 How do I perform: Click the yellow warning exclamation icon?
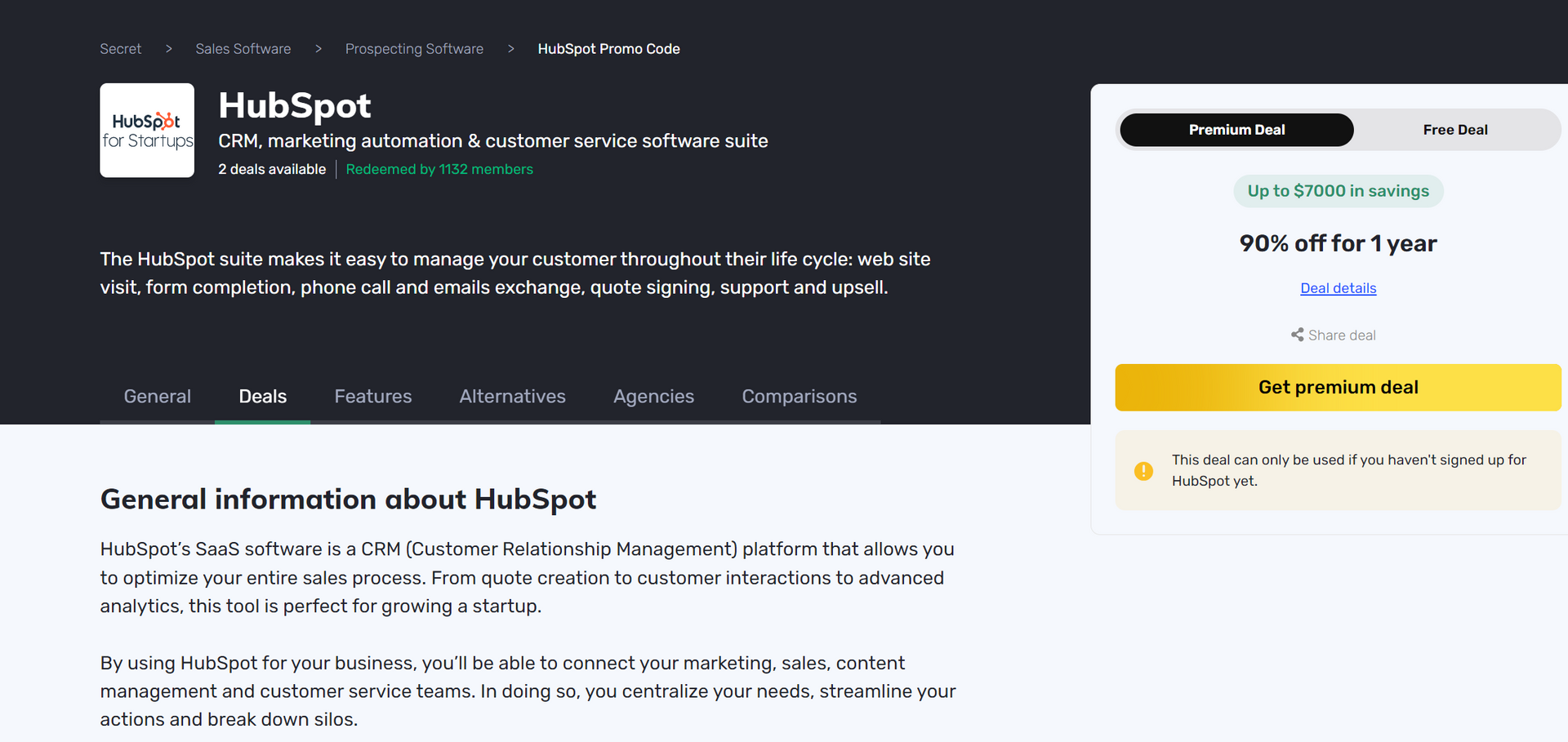point(1143,471)
